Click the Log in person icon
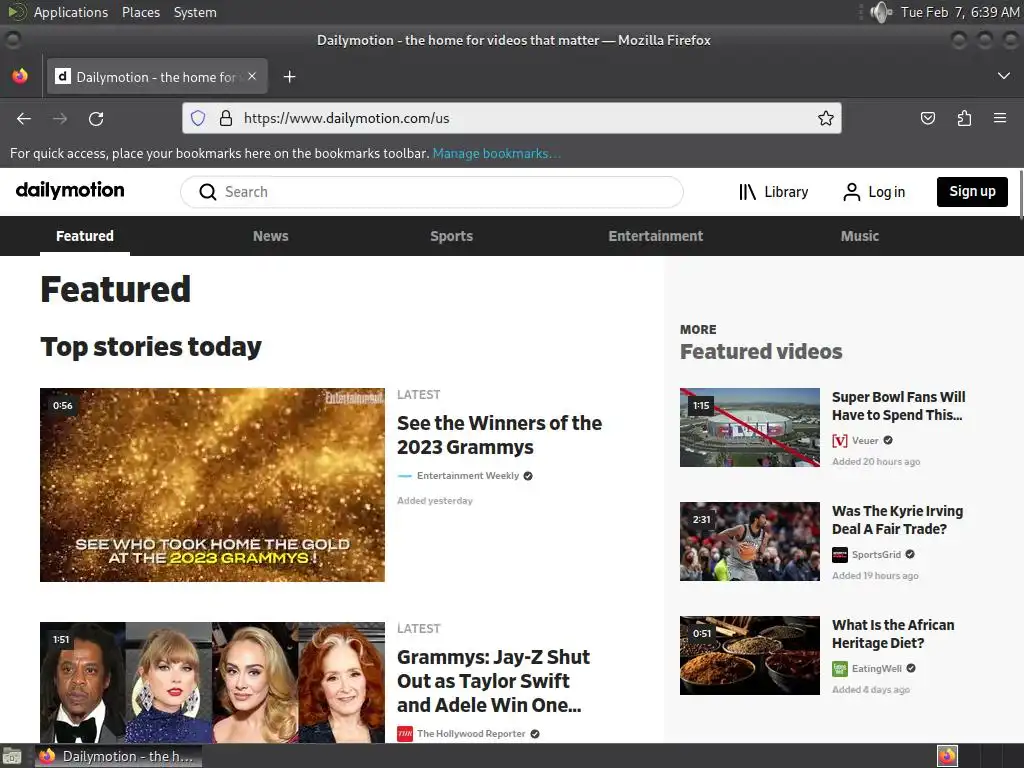The image size is (1024, 768). pyautogui.click(x=852, y=192)
